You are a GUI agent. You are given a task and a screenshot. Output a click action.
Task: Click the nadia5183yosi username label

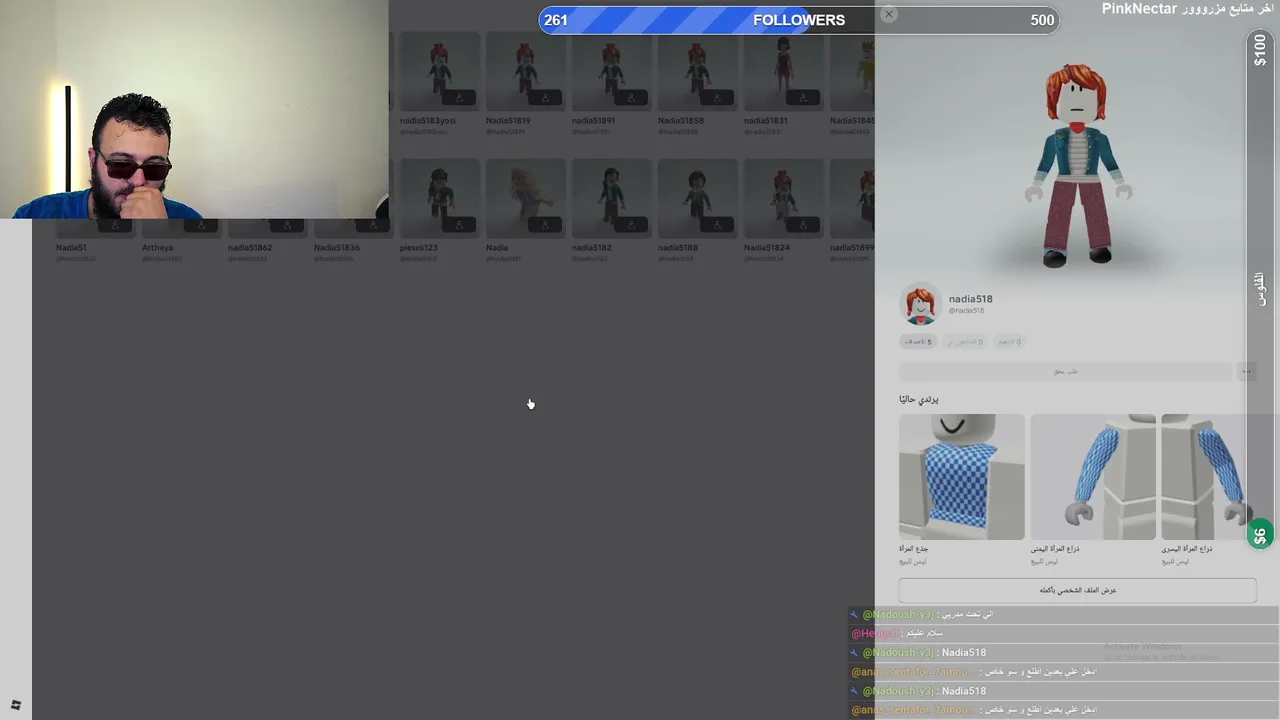(427, 121)
